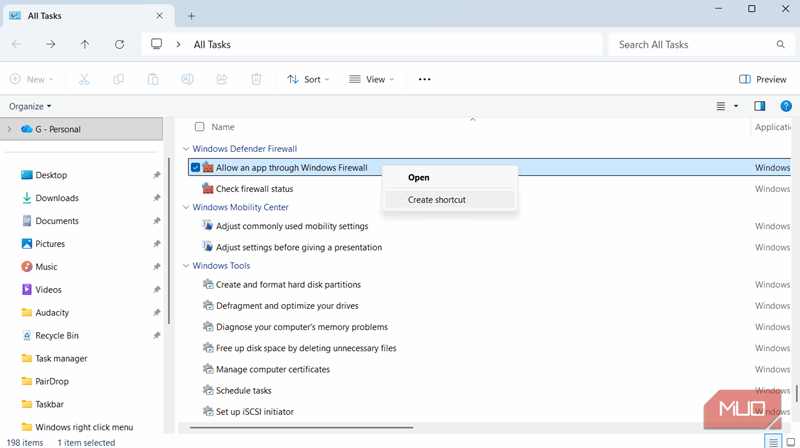Choose Create shortcut from context menu
This screenshot has height=448, width=800.
click(x=437, y=199)
